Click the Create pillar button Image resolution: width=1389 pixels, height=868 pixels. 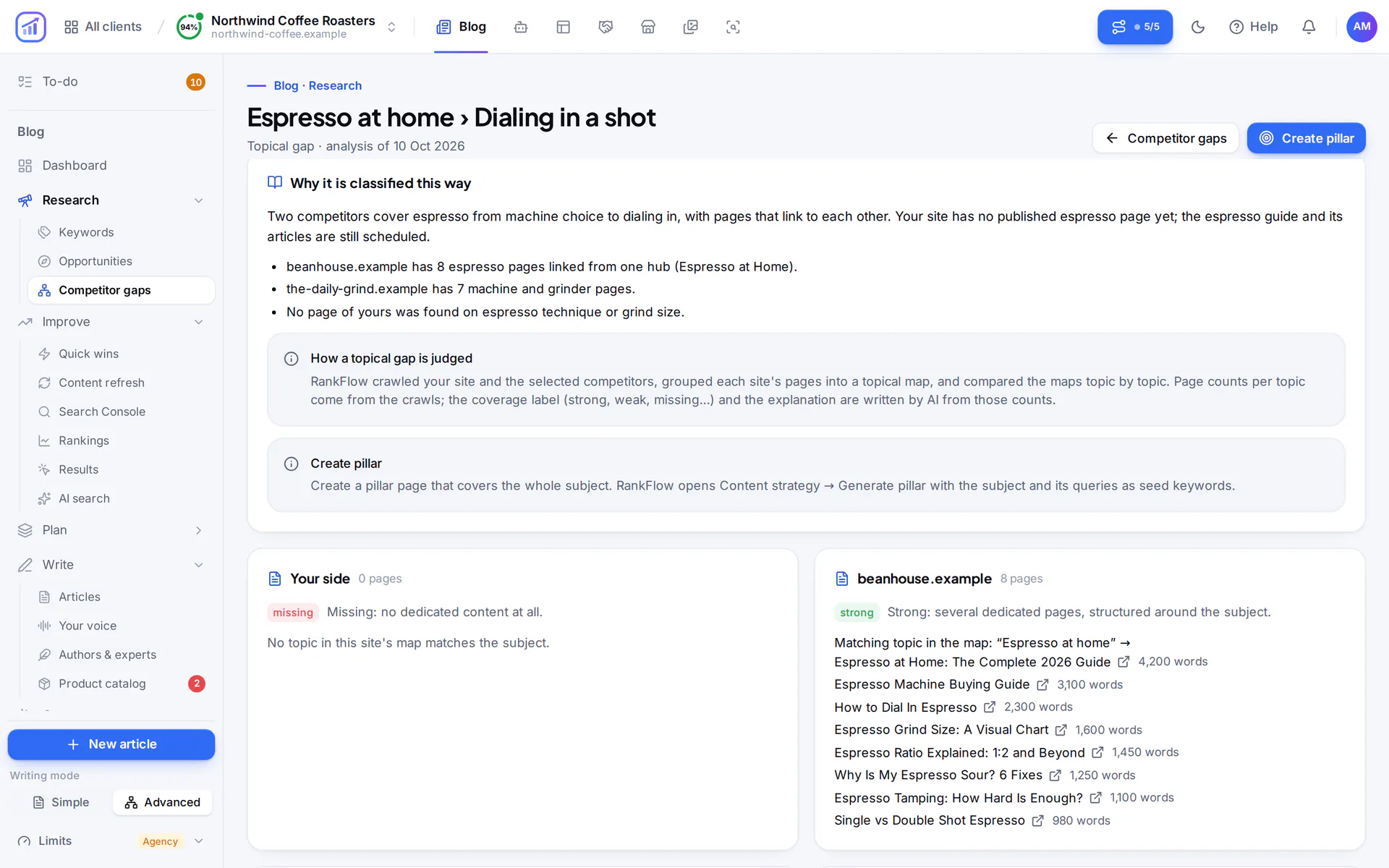point(1306,138)
